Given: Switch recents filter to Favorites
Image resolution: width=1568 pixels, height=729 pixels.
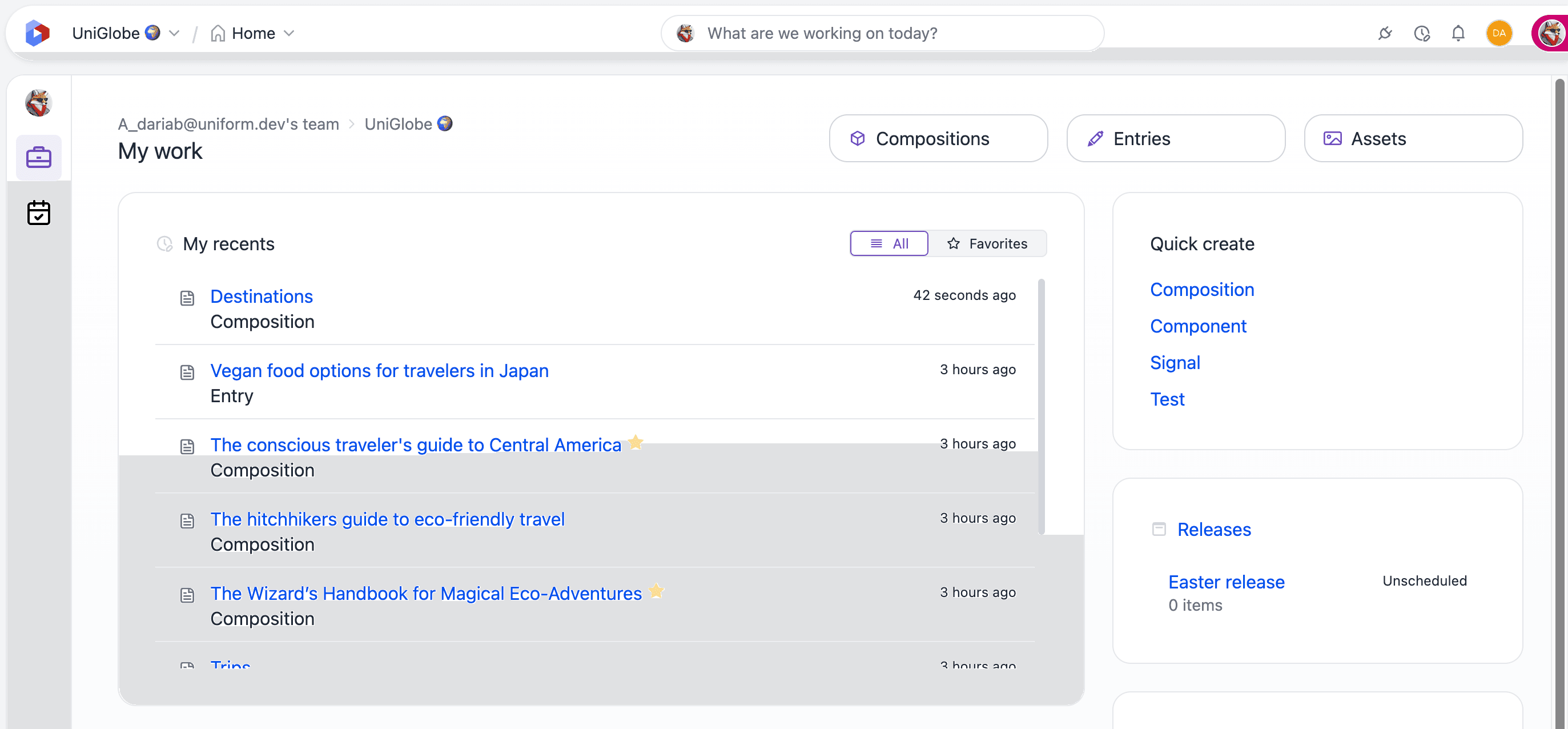Looking at the screenshot, I should point(987,243).
